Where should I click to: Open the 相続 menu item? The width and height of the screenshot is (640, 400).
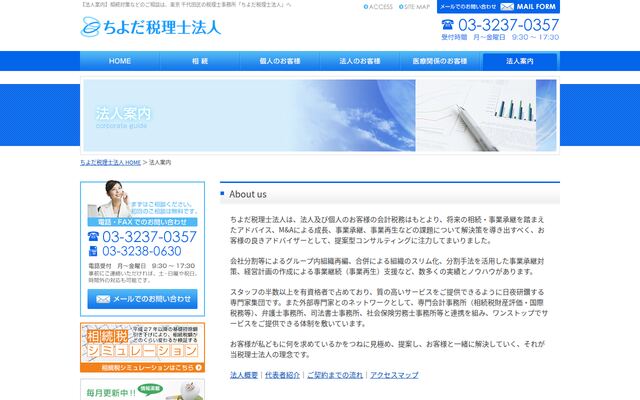click(200, 61)
